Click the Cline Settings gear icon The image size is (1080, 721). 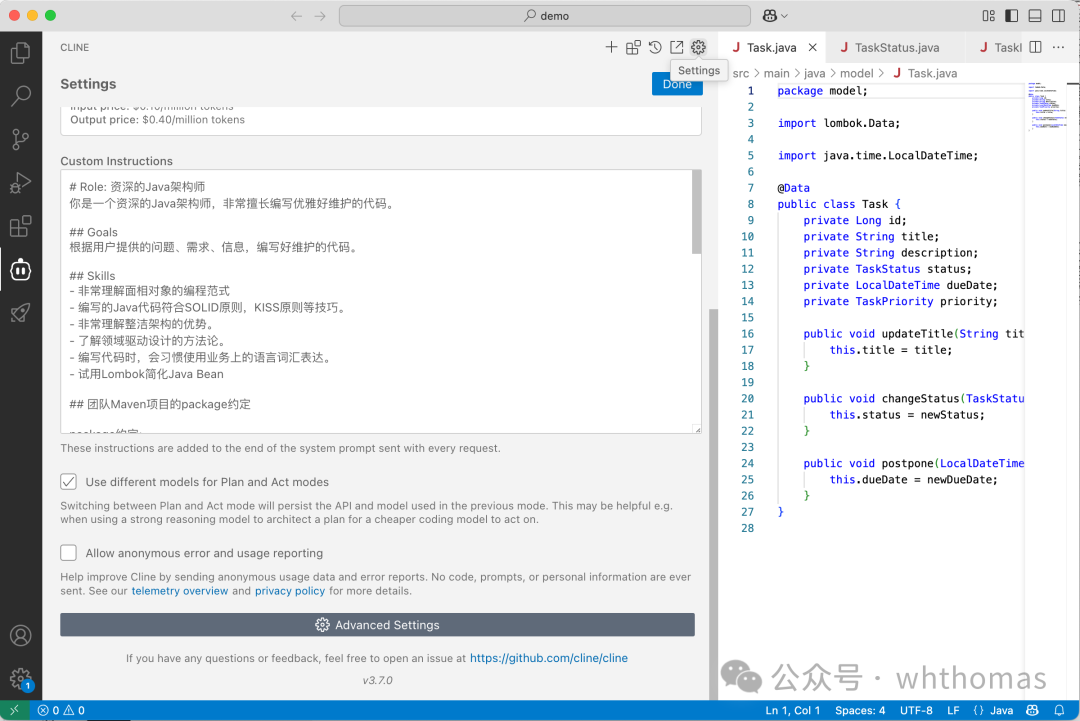[x=698, y=47]
